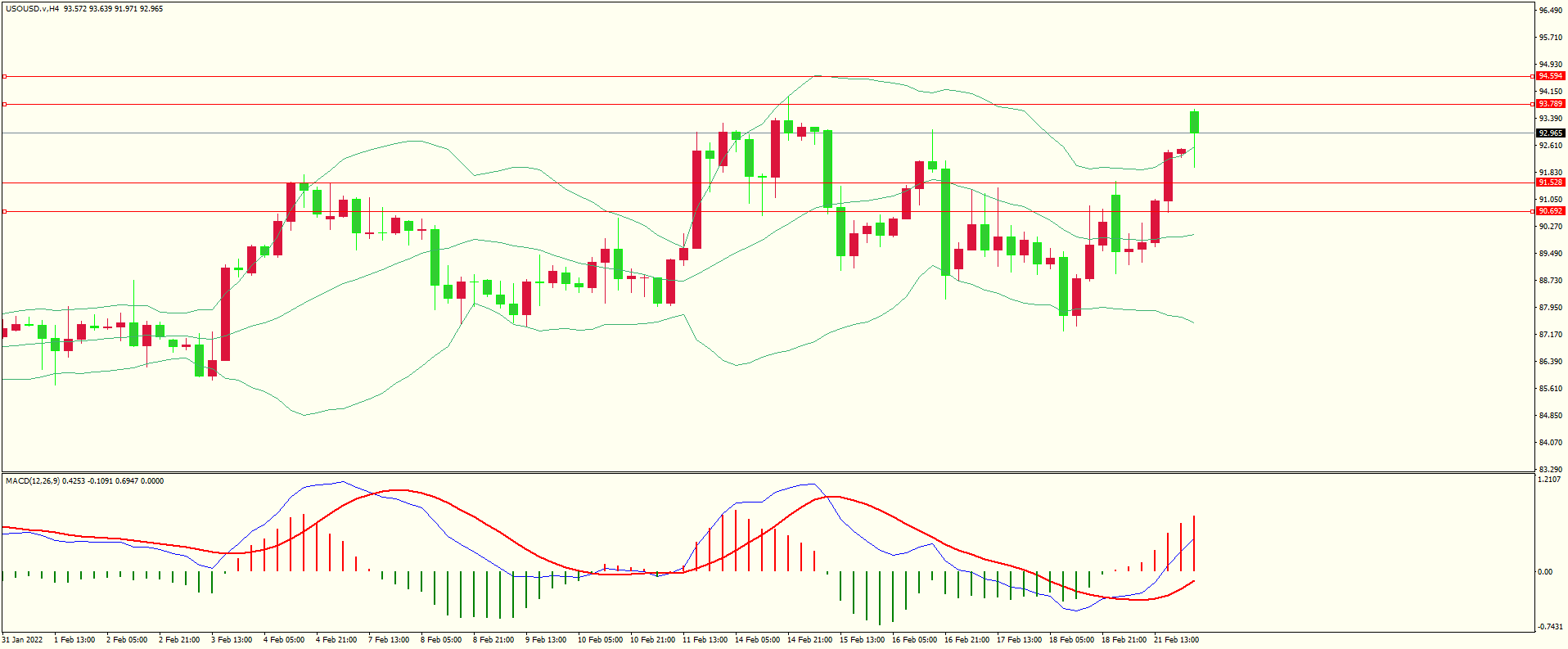This screenshot has width=1568, height=649.
Task: Select the latest green candle near 93.39
Action: tap(1195, 122)
